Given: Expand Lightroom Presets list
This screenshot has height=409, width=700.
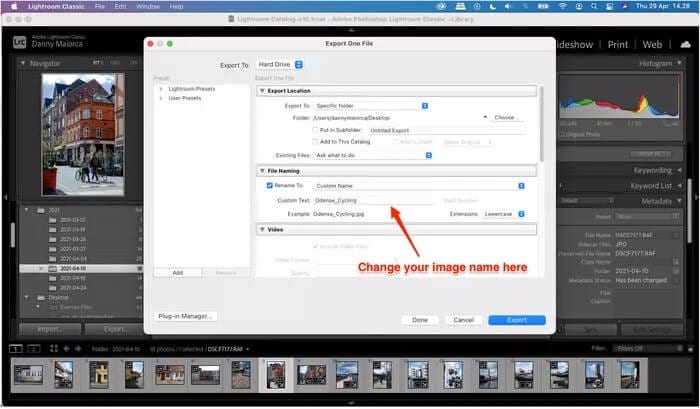Looking at the screenshot, I should click(161, 89).
